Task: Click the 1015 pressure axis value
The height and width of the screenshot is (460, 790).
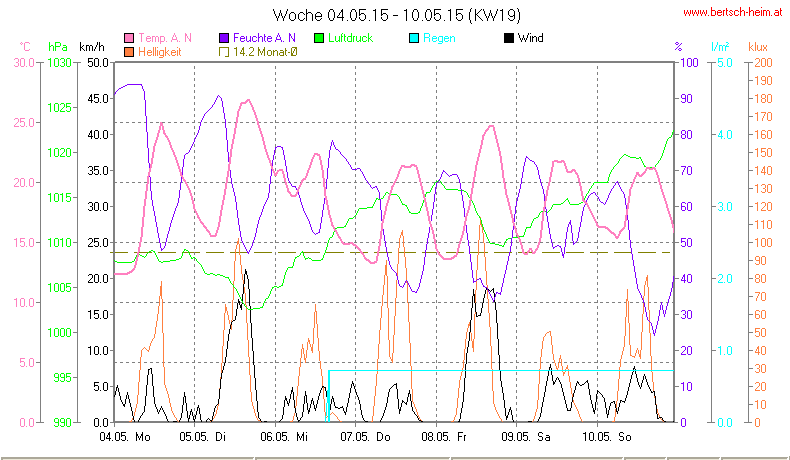Action: point(59,198)
